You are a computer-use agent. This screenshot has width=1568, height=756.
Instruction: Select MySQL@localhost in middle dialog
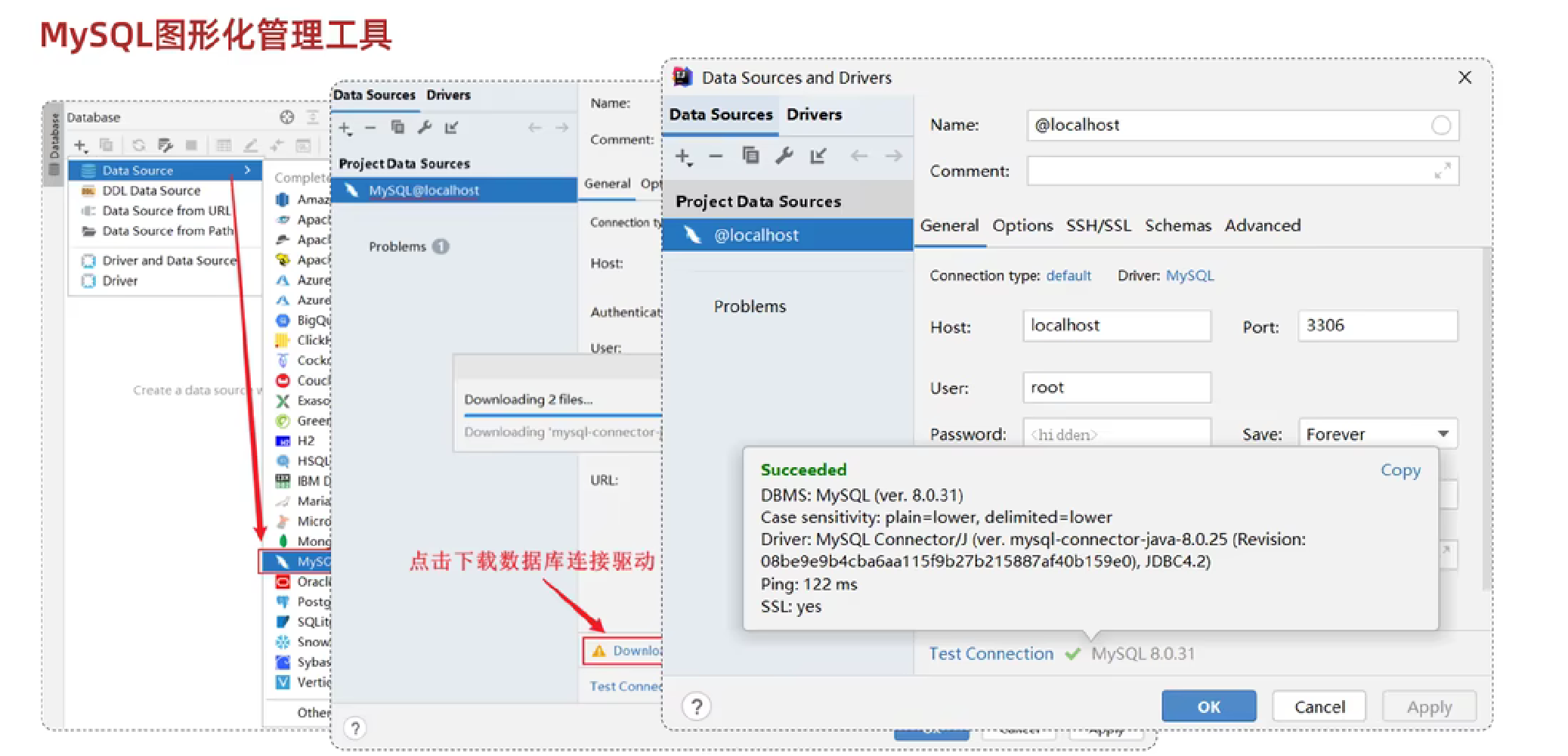point(454,191)
